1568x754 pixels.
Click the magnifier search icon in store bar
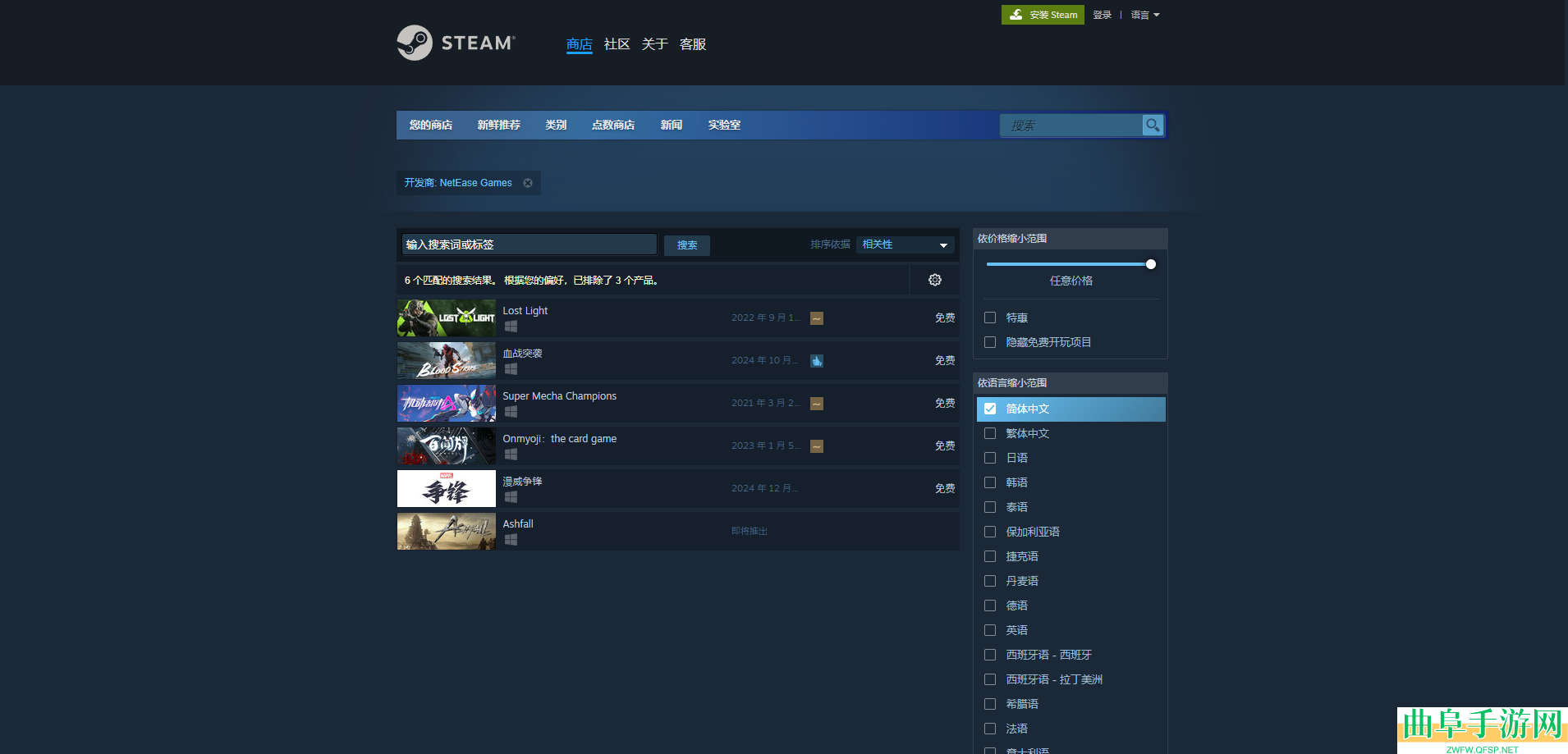[1153, 126]
